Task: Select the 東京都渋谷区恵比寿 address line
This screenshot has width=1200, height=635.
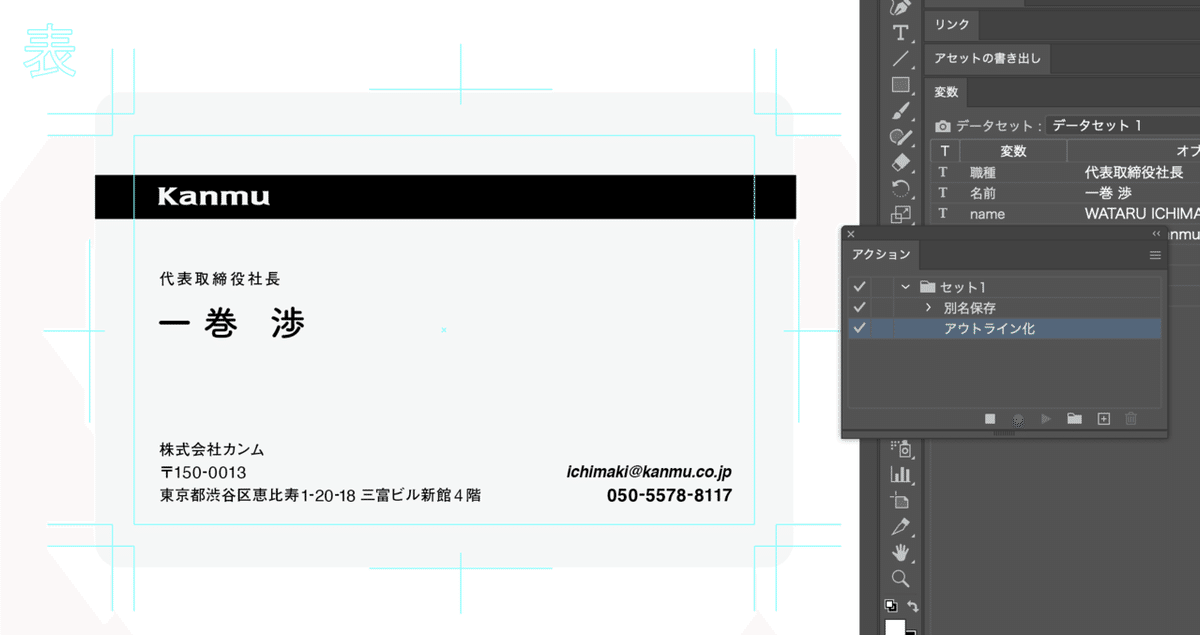Action: [320, 495]
